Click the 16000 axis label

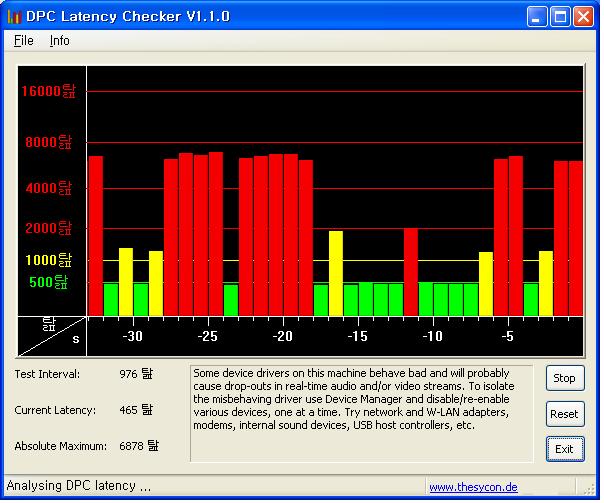[x=49, y=91]
